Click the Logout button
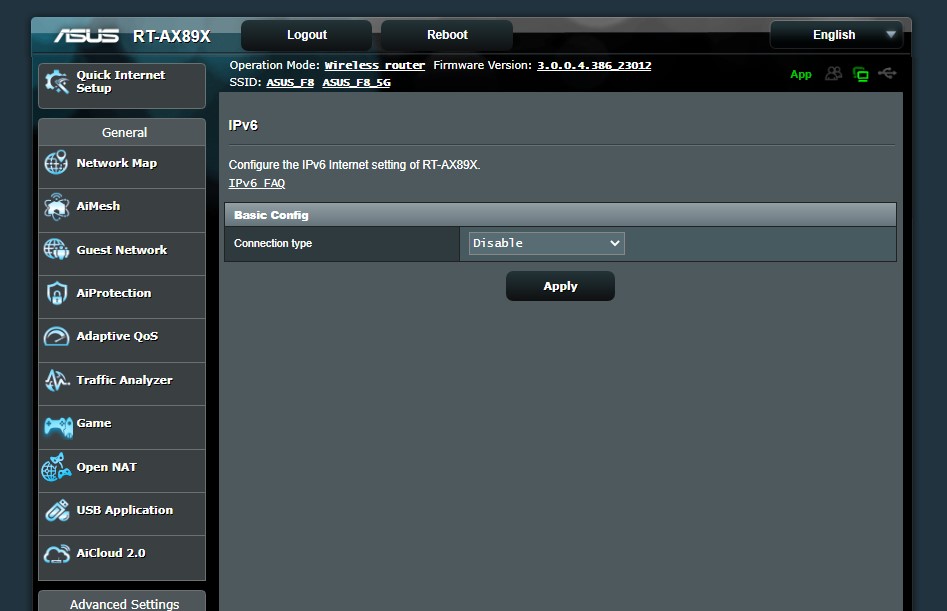The image size is (947, 611). click(x=307, y=35)
